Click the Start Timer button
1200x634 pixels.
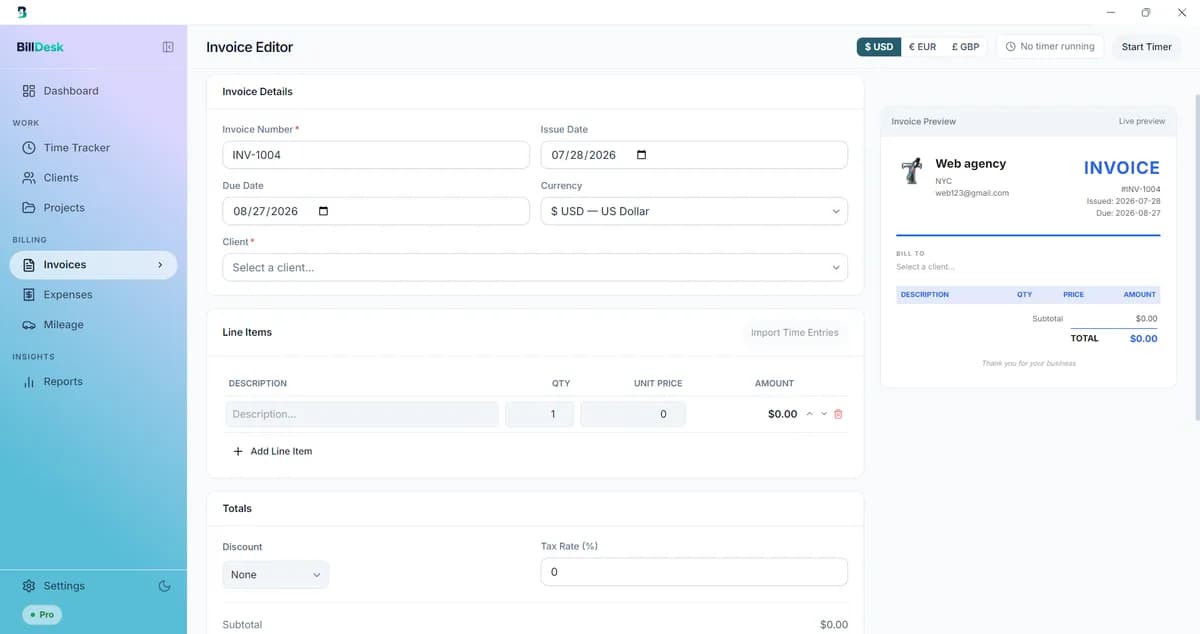click(x=1146, y=47)
